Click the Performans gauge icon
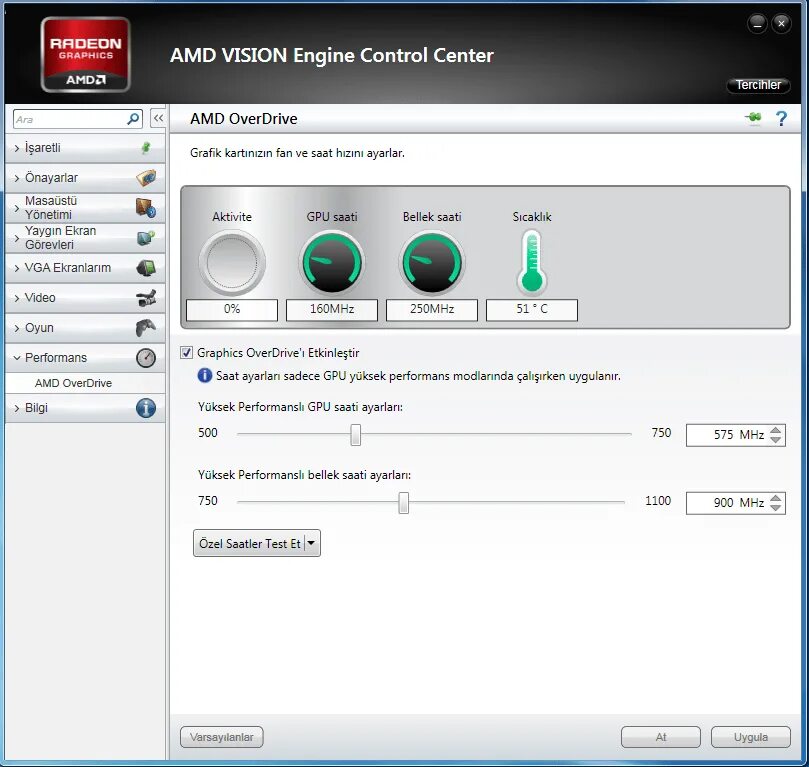 (x=146, y=357)
